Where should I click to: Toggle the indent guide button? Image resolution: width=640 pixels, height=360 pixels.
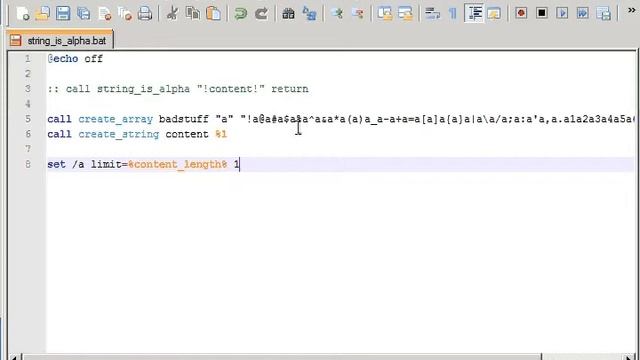[474, 13]
